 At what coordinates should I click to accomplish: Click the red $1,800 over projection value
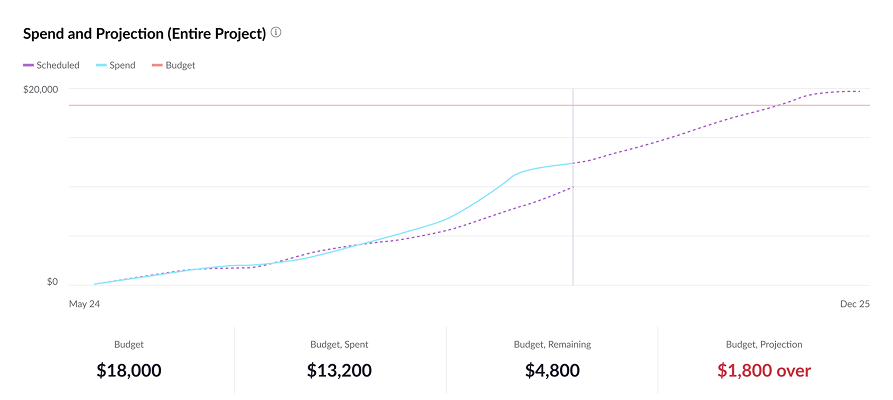tap(764, 371)
